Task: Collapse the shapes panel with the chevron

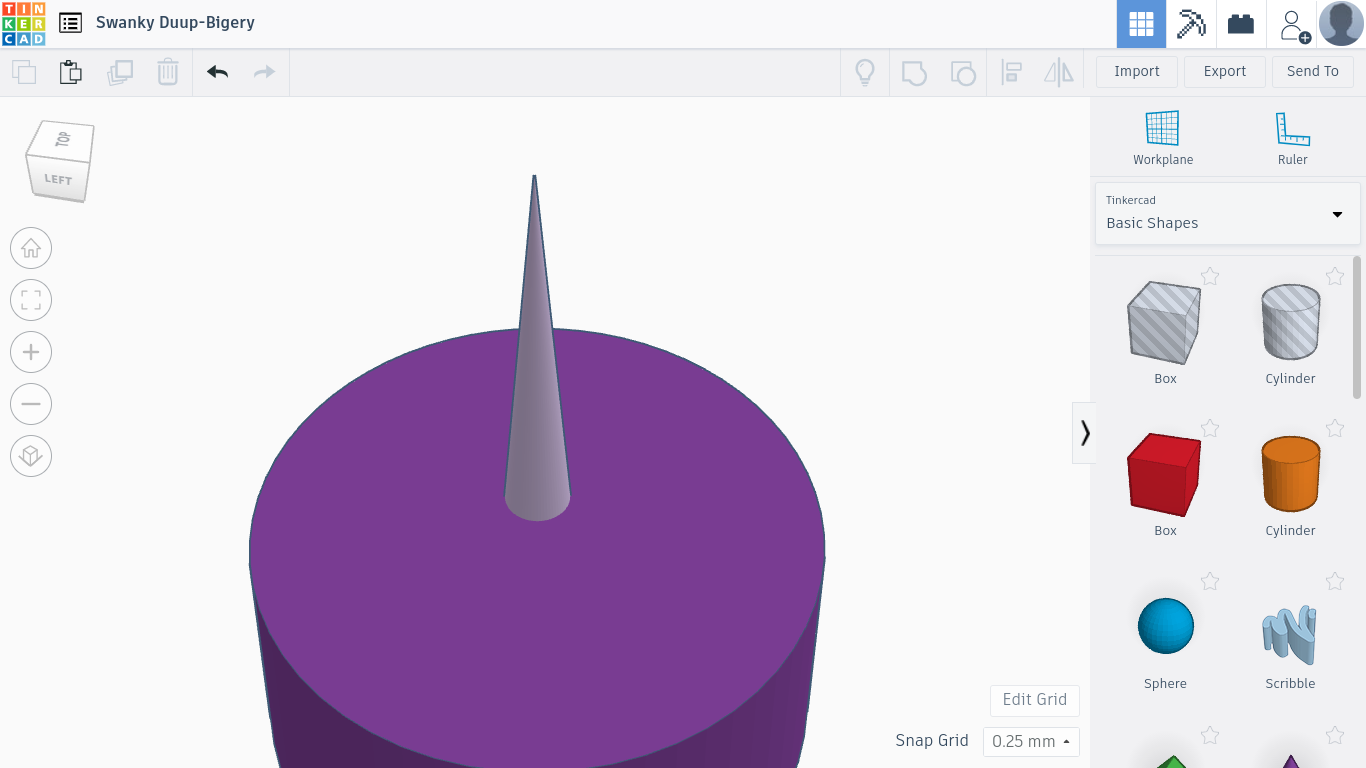Action: 1084,432
